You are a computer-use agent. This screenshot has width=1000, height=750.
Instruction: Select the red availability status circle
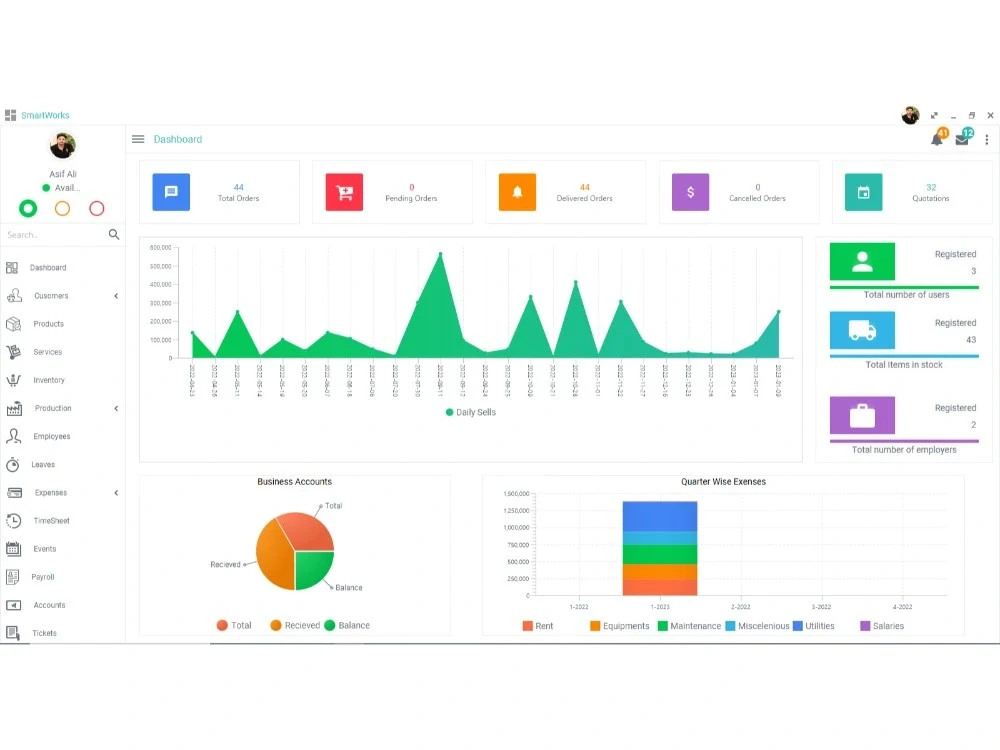(x=96, y=208)
